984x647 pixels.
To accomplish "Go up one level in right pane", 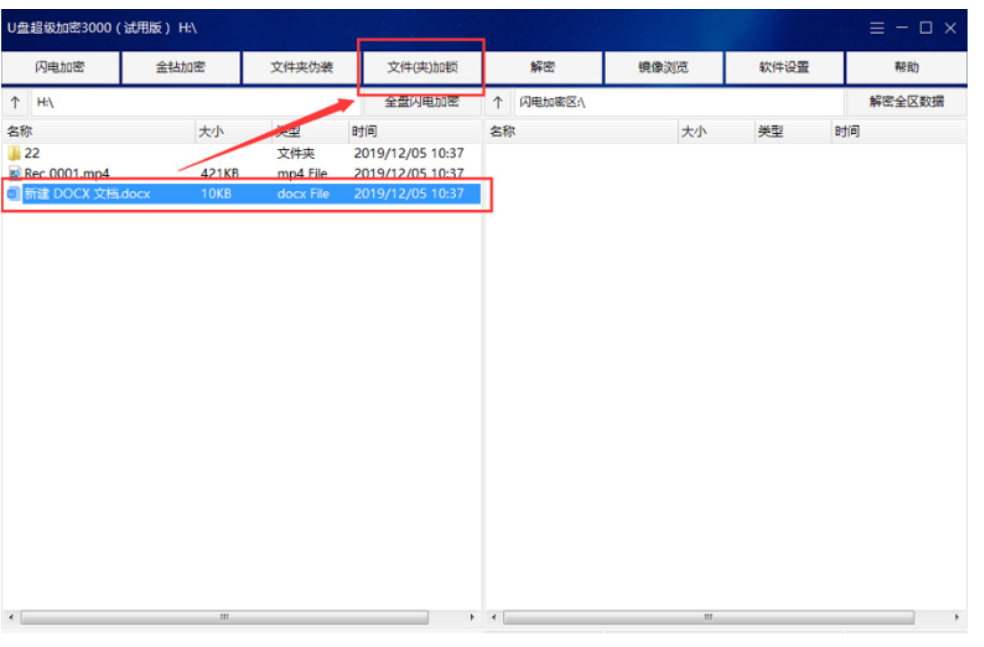I will (x=498, y=102).
